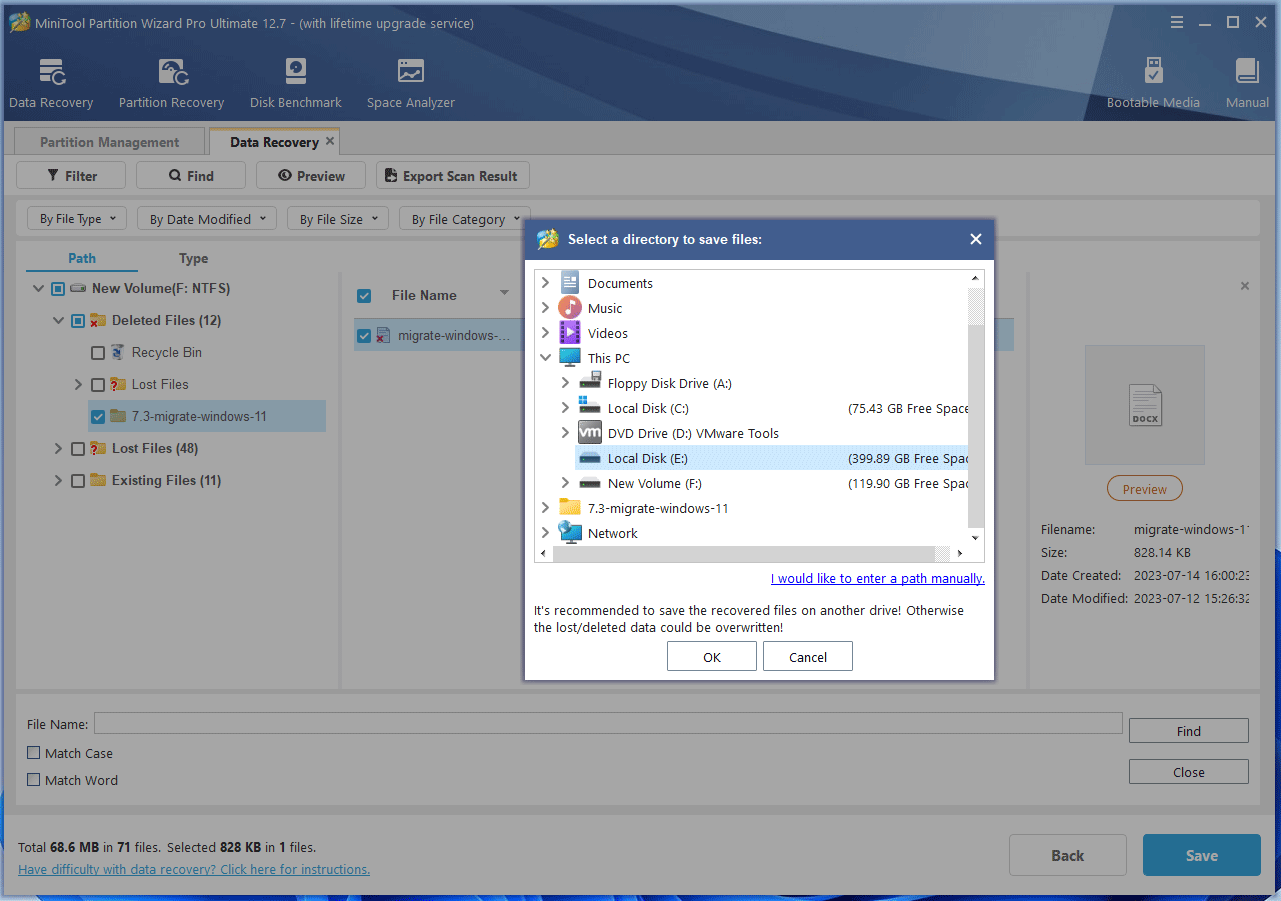
Task: Click the 7.3-migrate-windows-11 folder icon in left tree
Action: click(x=119, y=416)
